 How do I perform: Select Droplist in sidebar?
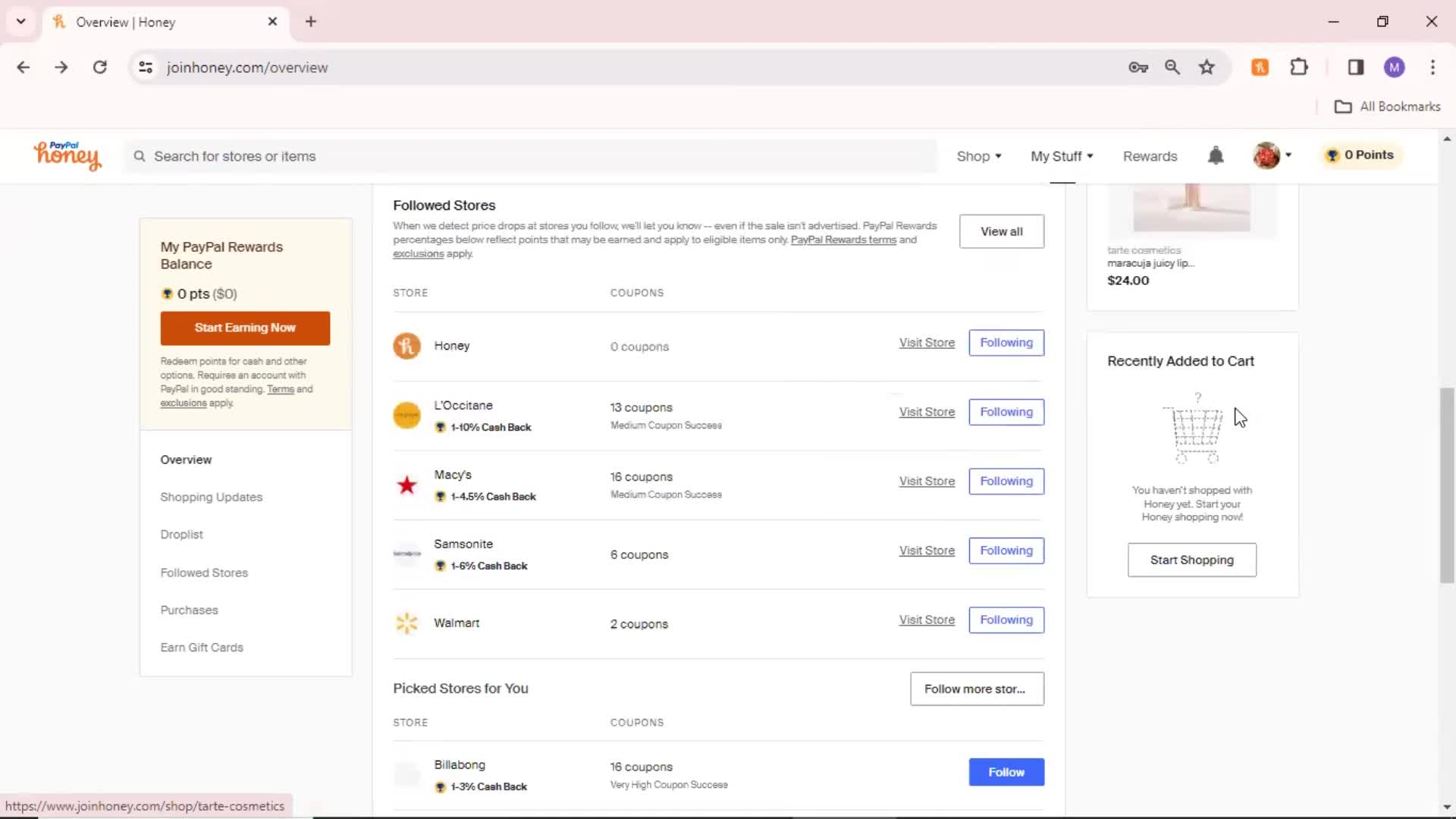[181, 535]
